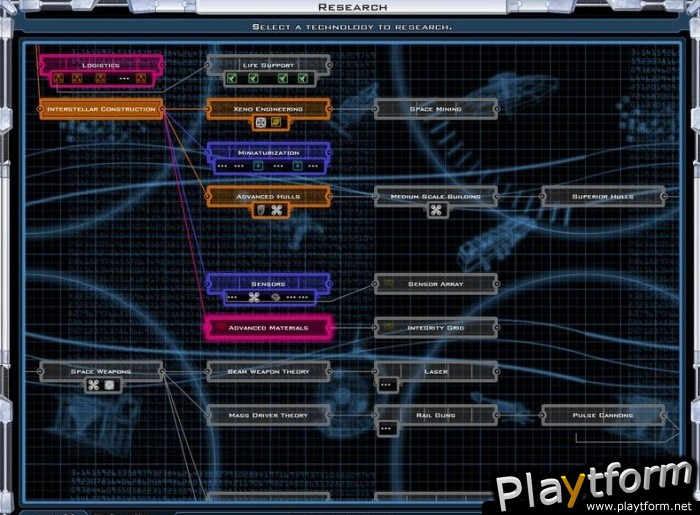Screen dimensions: 700x515
Task: Choose Integrity Grid to research
Action: [436, 327]
